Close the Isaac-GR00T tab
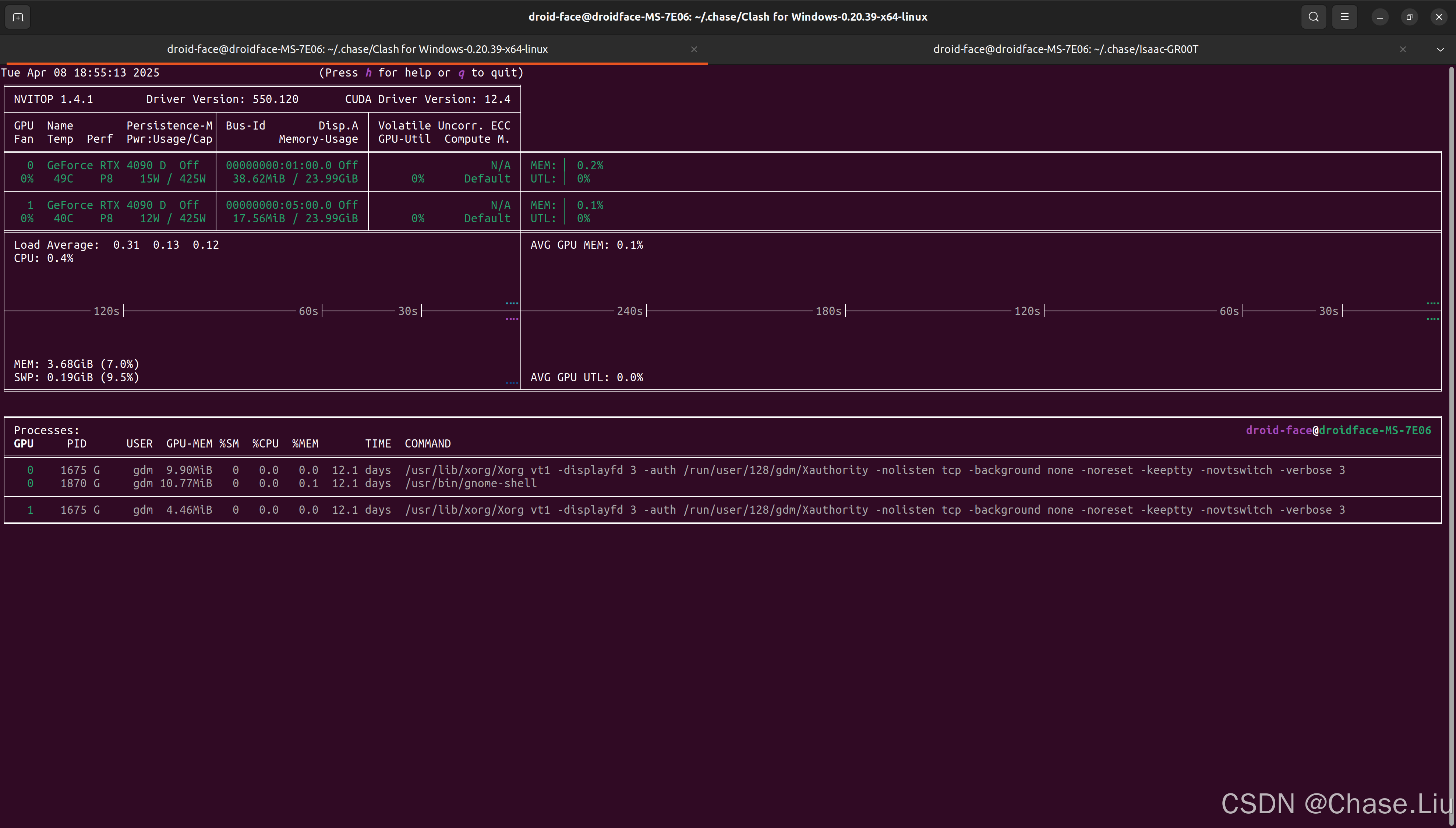The width and height of the screenshot is (1456, 828). [x=1403, y=49]
